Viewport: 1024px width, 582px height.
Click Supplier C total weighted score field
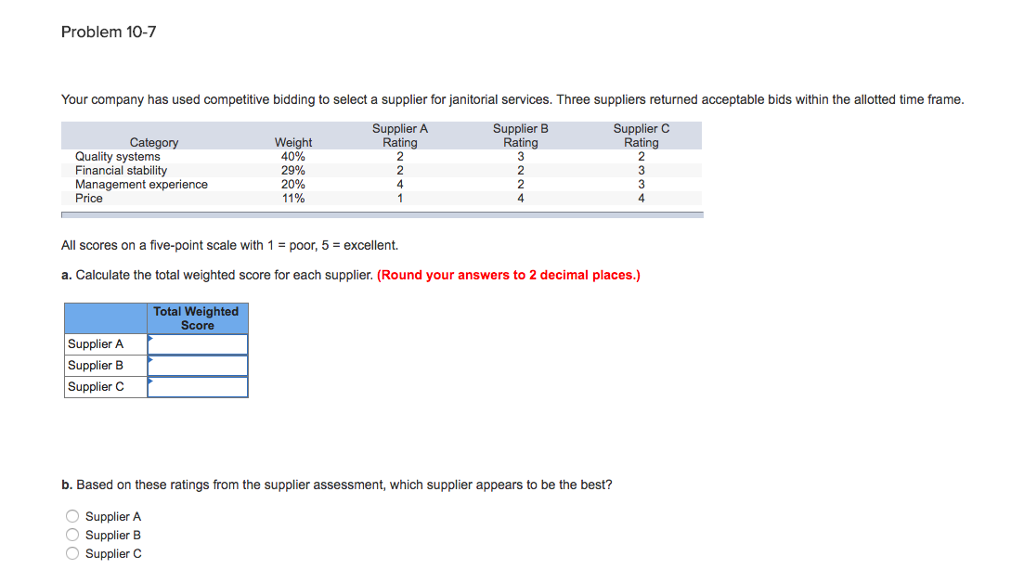coord(197,387)
